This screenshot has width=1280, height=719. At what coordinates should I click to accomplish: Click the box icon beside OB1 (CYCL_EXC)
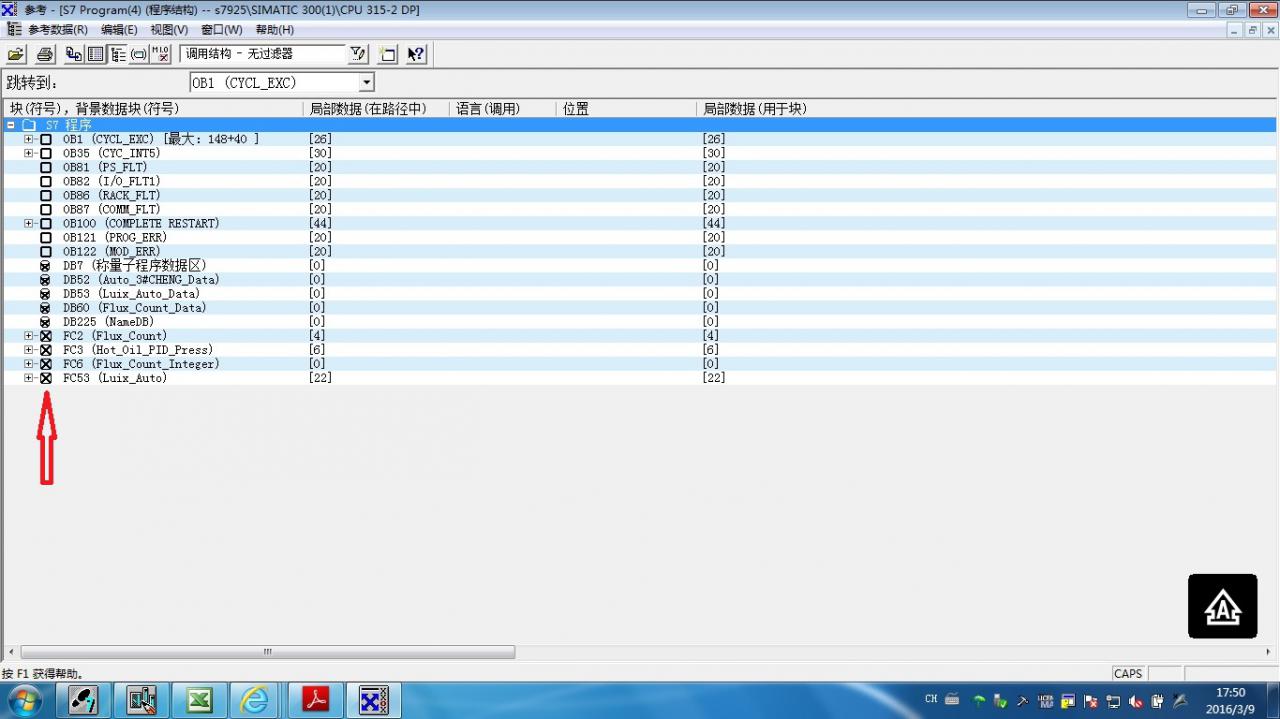tap(46, 139)
